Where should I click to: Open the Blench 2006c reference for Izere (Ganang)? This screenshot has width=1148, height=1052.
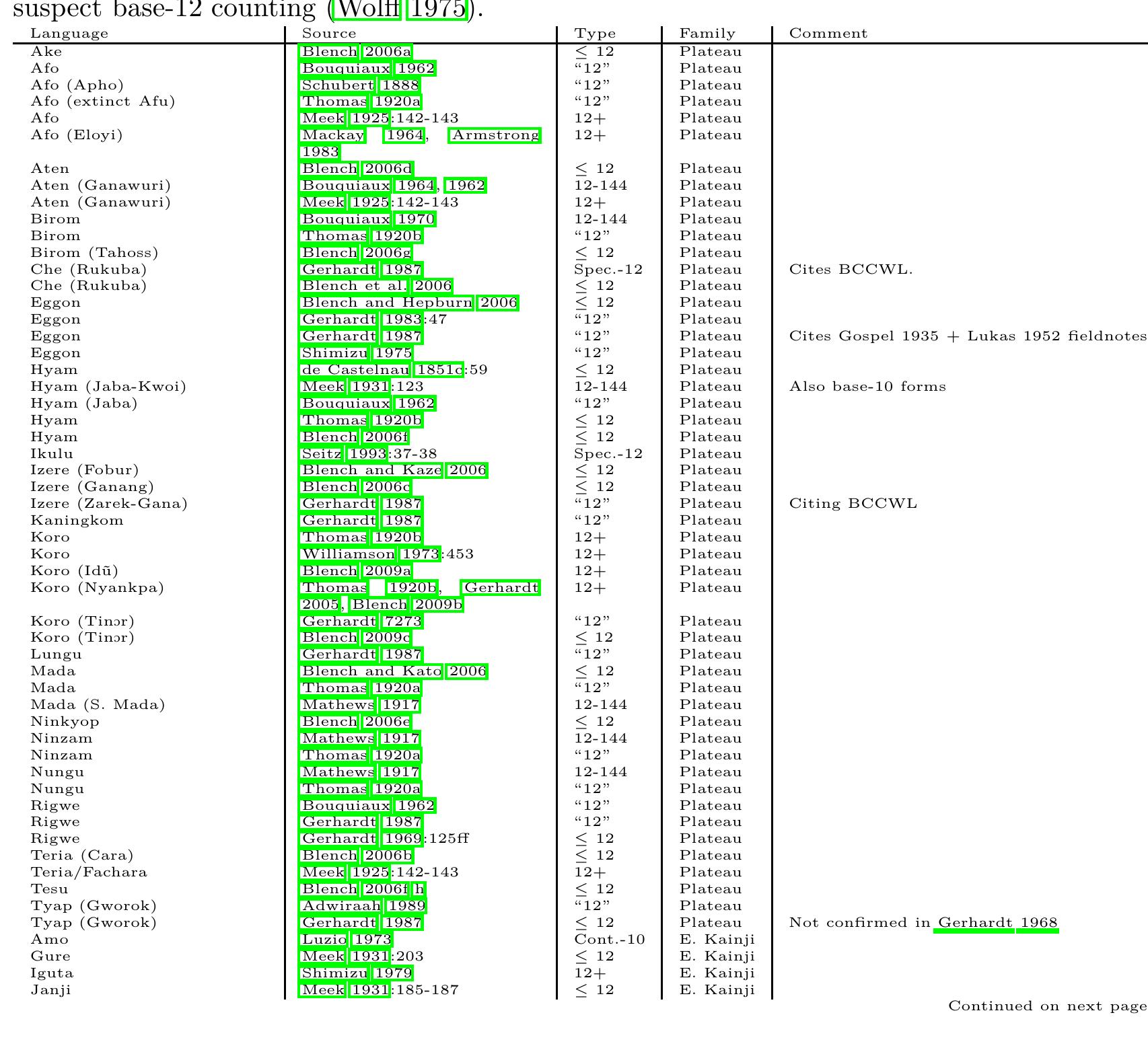point(355,487)
